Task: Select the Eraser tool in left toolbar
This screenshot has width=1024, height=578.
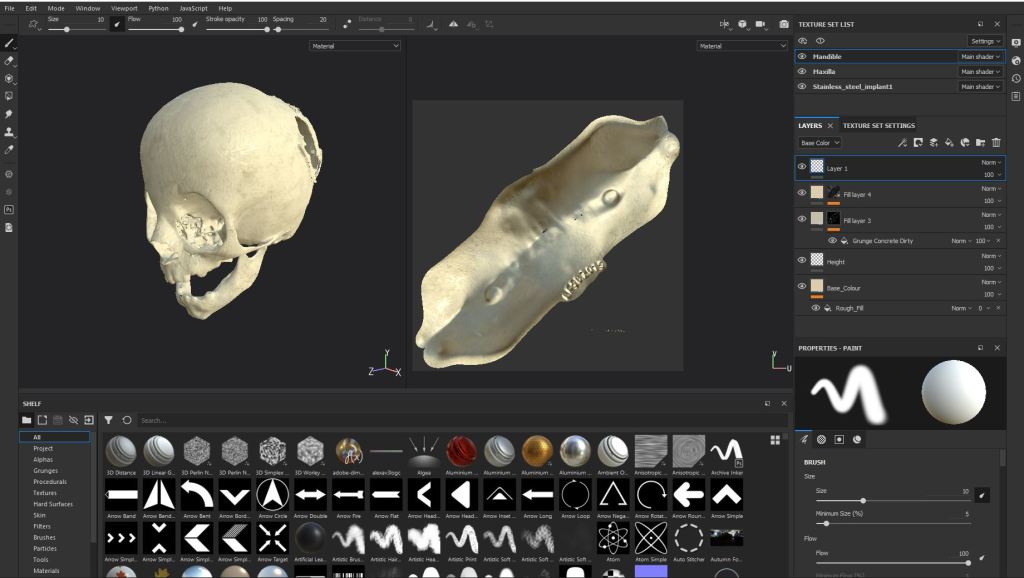Action: point(9,61)
